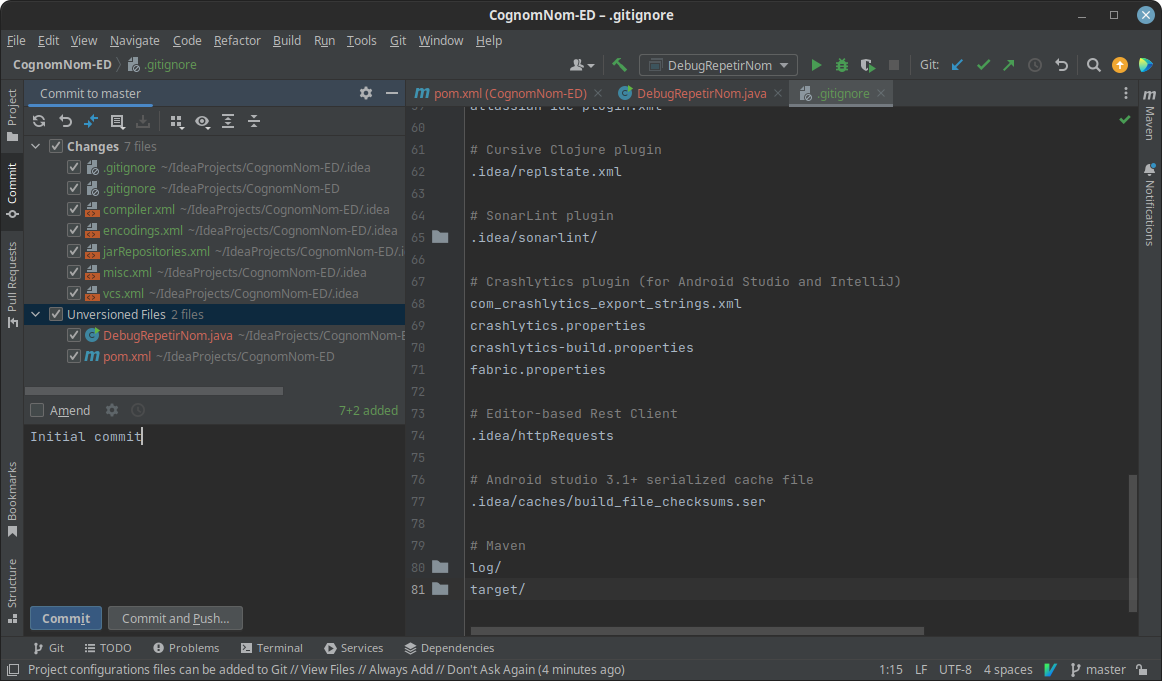Open the user account icon dropdown

point(582,65)
